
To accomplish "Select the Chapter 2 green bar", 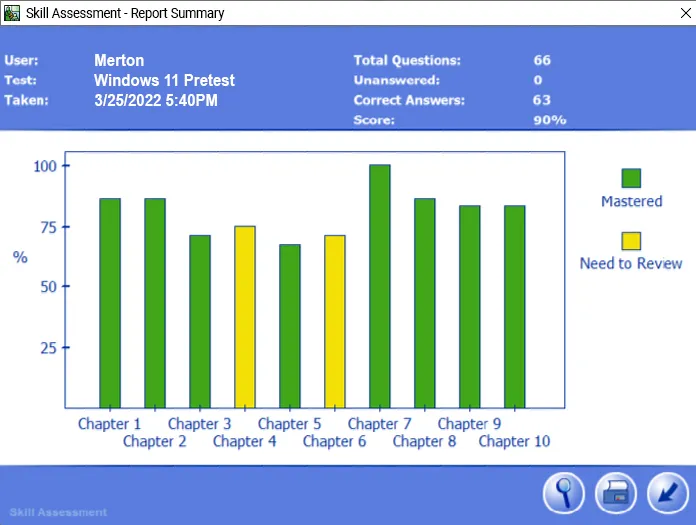I will coord(155,303).
